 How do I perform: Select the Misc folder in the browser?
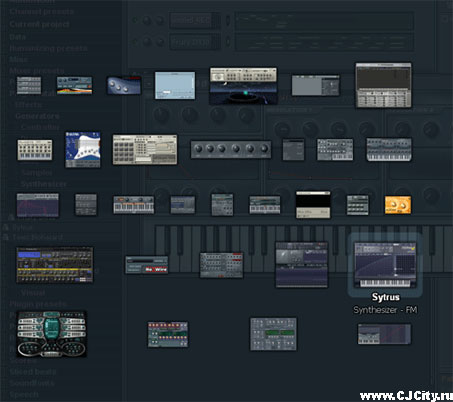tap(18, 60)
